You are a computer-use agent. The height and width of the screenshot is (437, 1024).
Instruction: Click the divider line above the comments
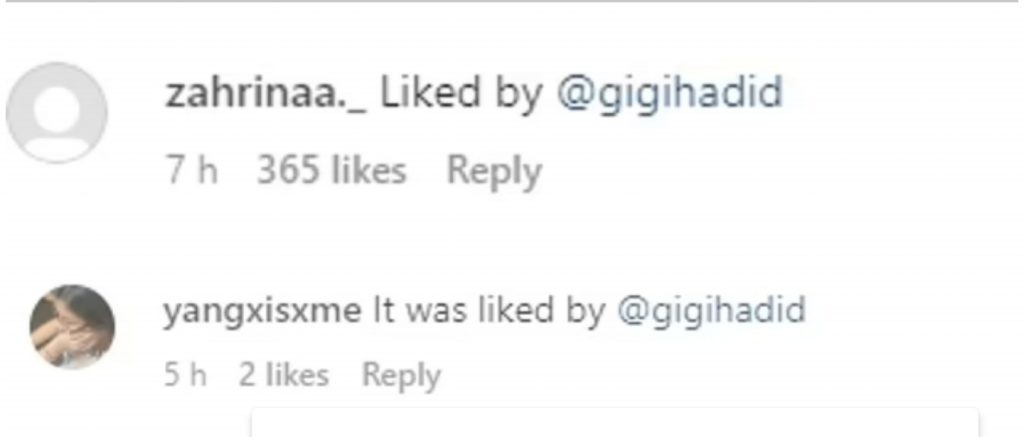click(512, 2)
